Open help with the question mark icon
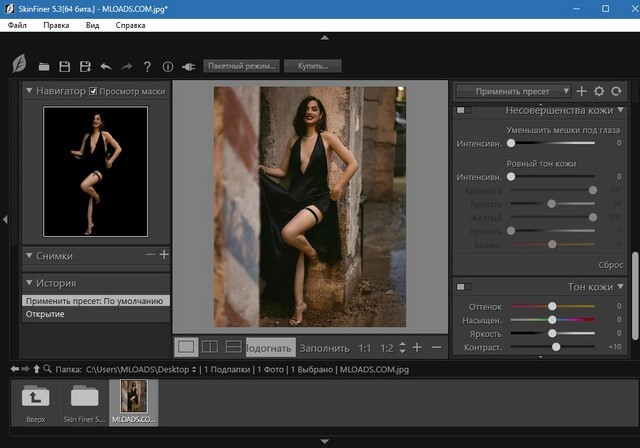Image resolution: width=640 pixels, height=448 pixels. [147, 67]
